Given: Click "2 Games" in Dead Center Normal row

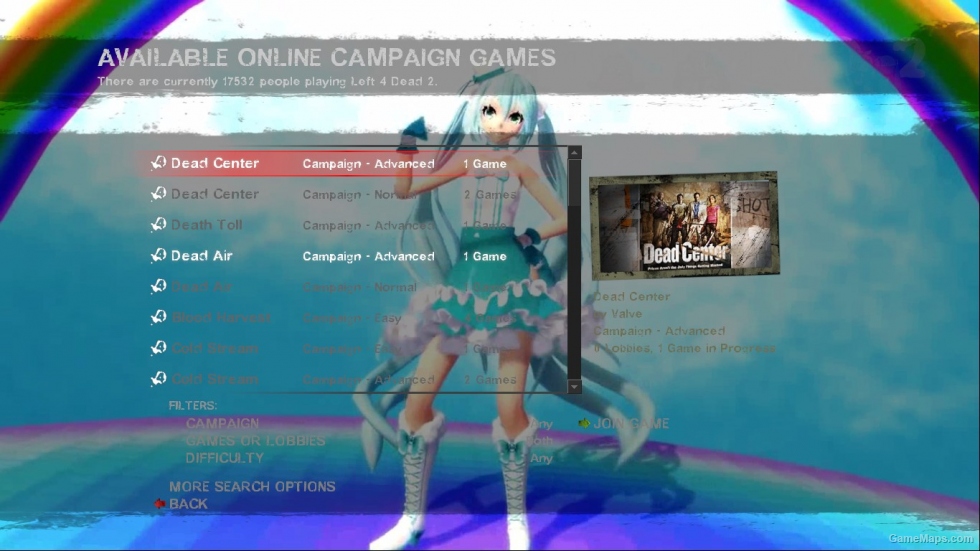Looking at the screenshot, I should click(490, 195).
